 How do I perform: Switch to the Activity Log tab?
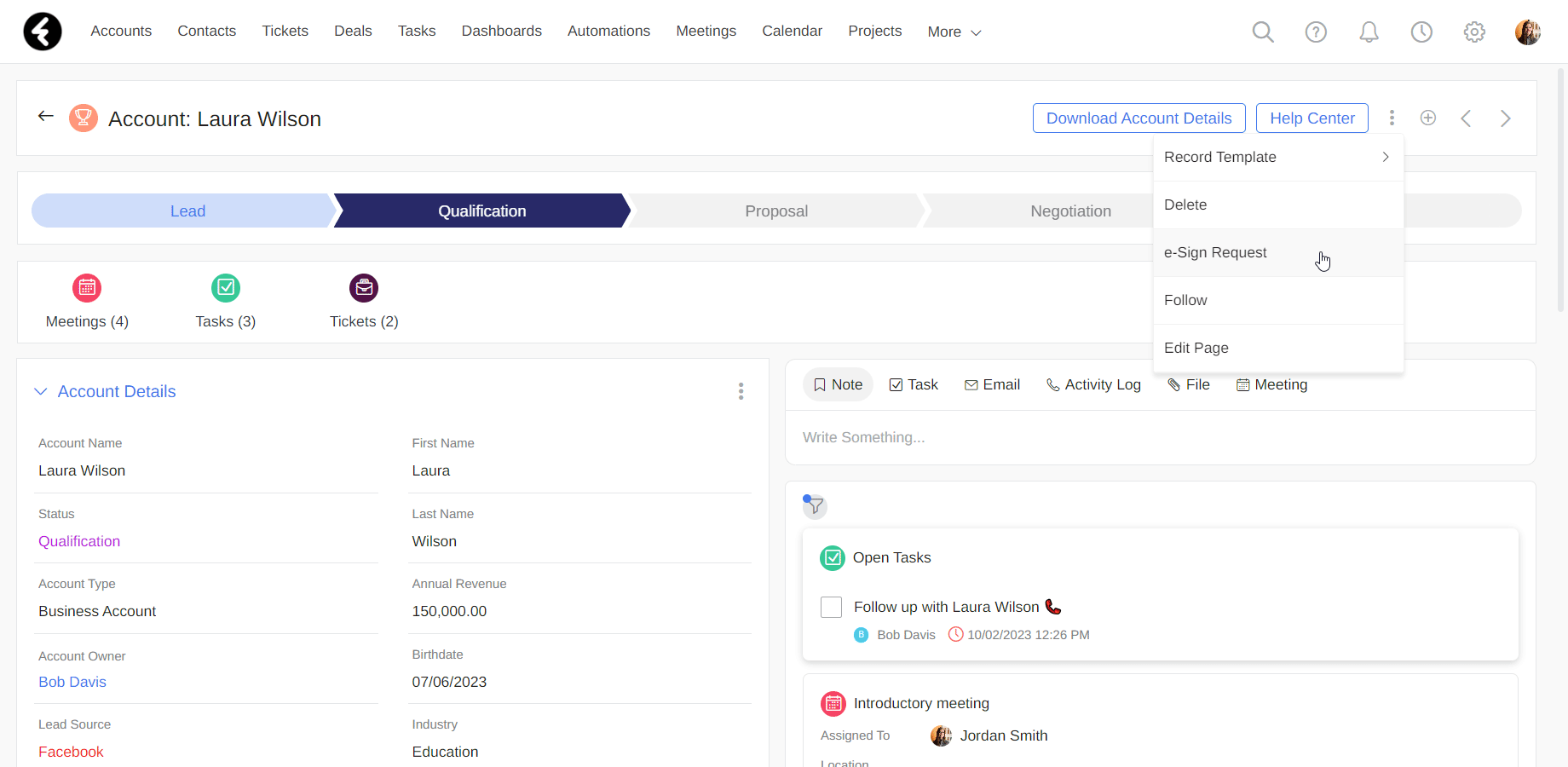[1093, 384]
